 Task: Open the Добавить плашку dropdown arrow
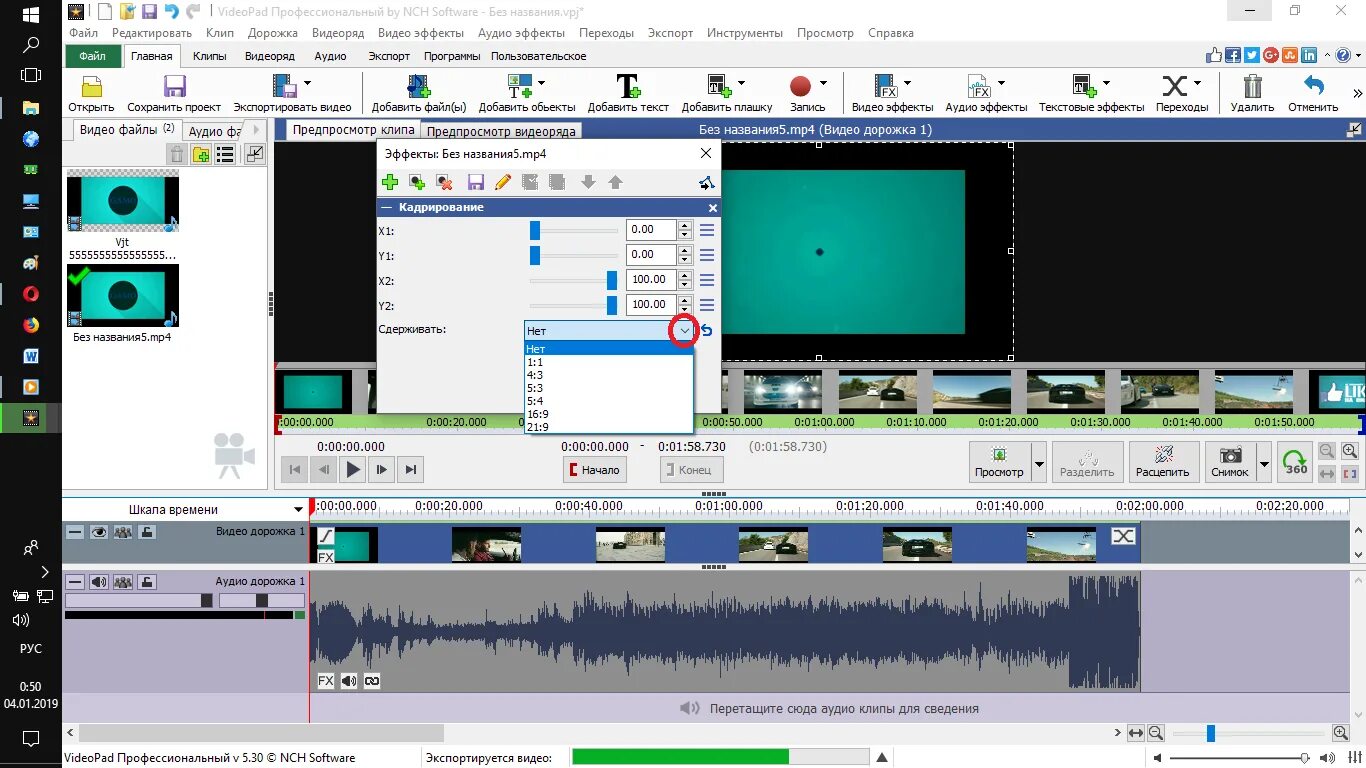pyautogui.click(x=741, y=83)
